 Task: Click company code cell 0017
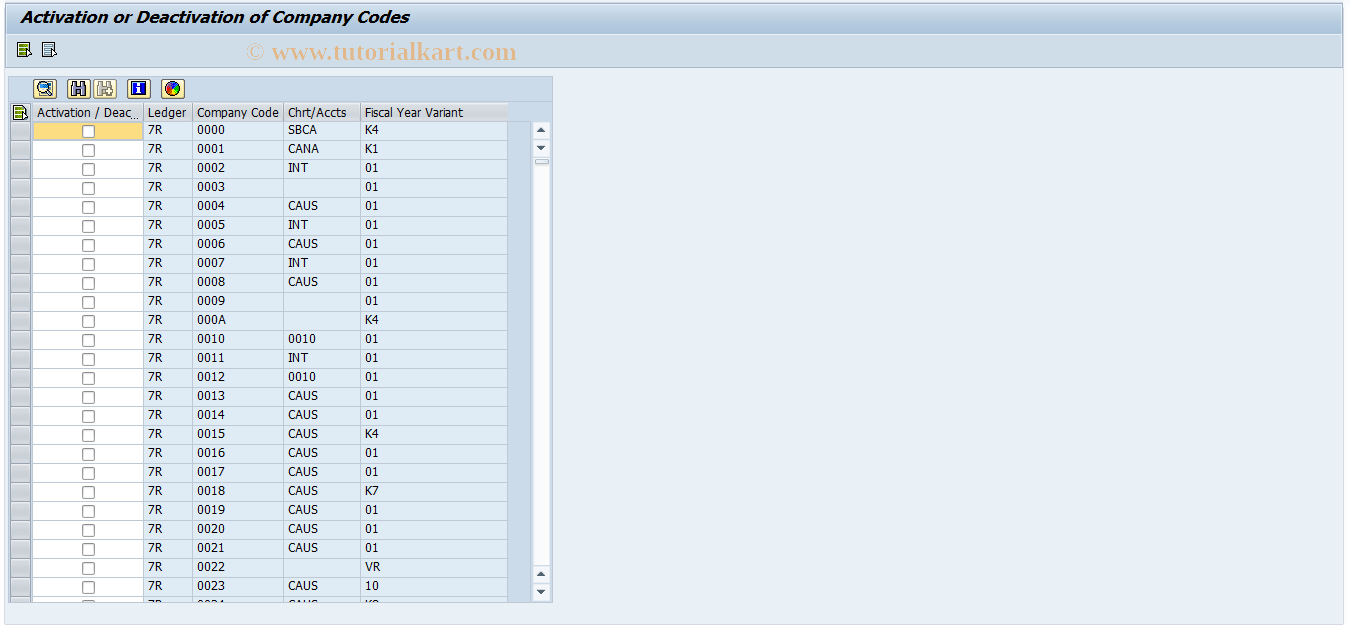click(238, 473)
